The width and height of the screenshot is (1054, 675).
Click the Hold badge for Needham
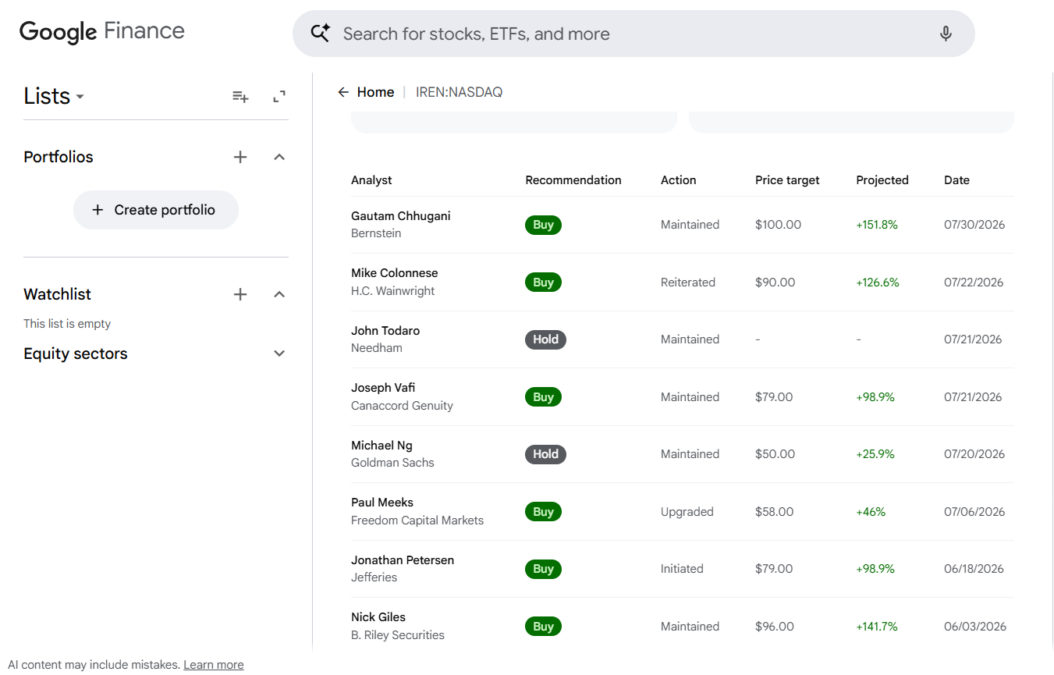[x=545, y=340]
